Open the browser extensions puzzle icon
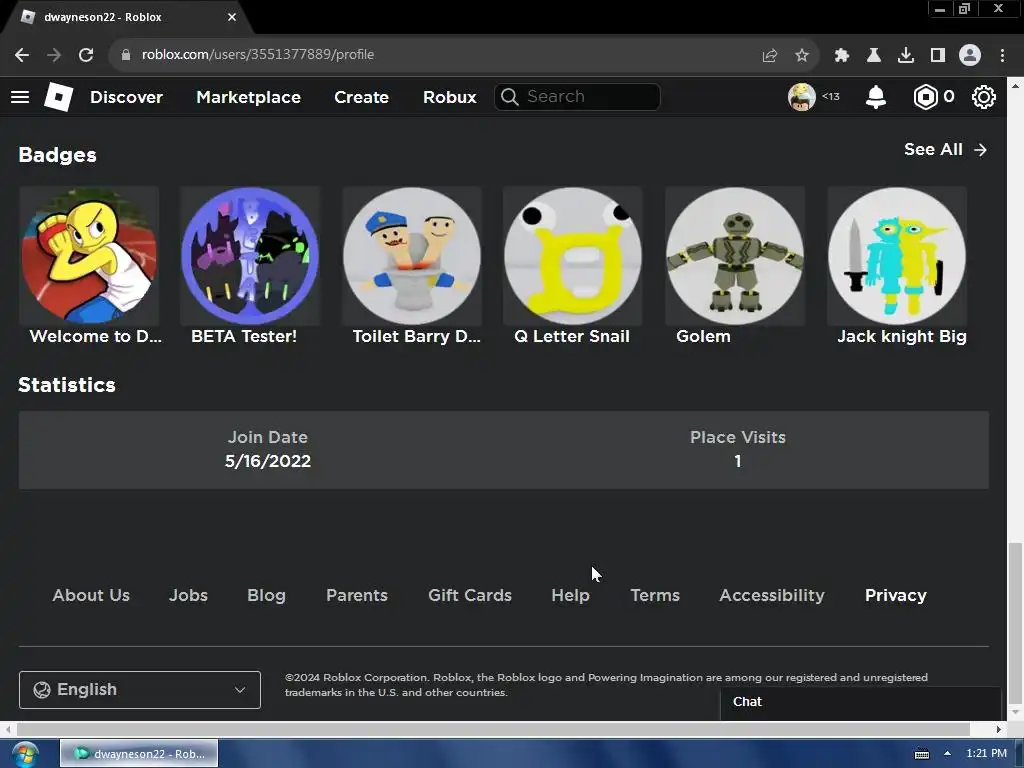 pyautogui.click(x=841, y=55)
